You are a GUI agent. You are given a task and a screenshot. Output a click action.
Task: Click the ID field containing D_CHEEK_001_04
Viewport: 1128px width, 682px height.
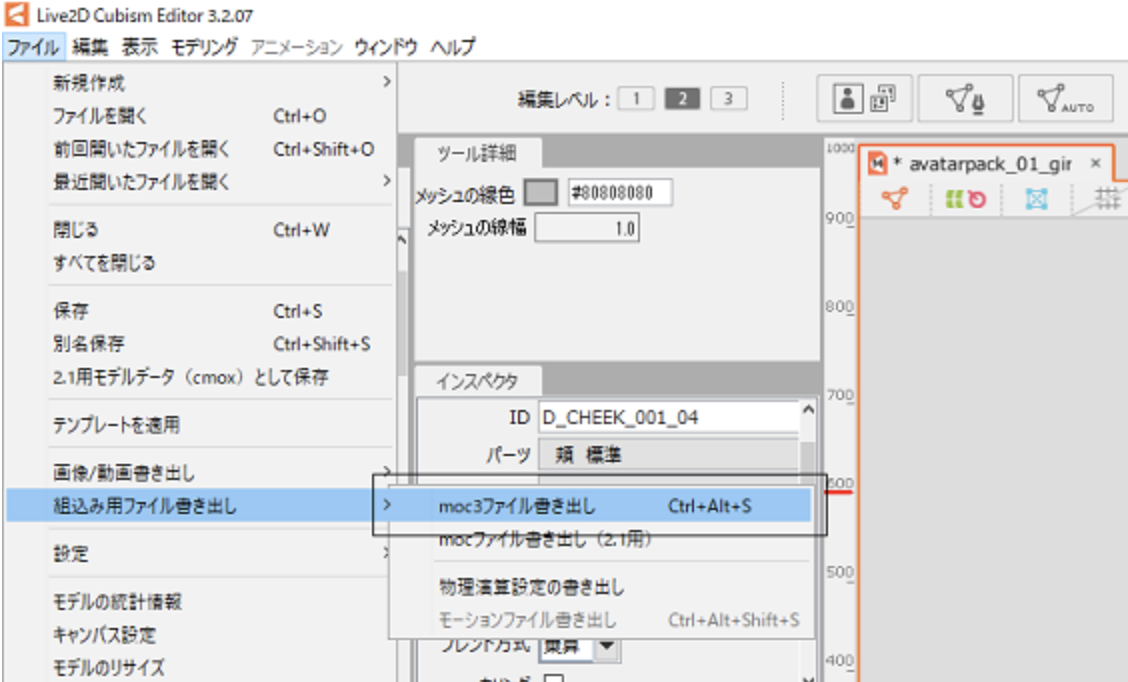click(x=666, y=418)
